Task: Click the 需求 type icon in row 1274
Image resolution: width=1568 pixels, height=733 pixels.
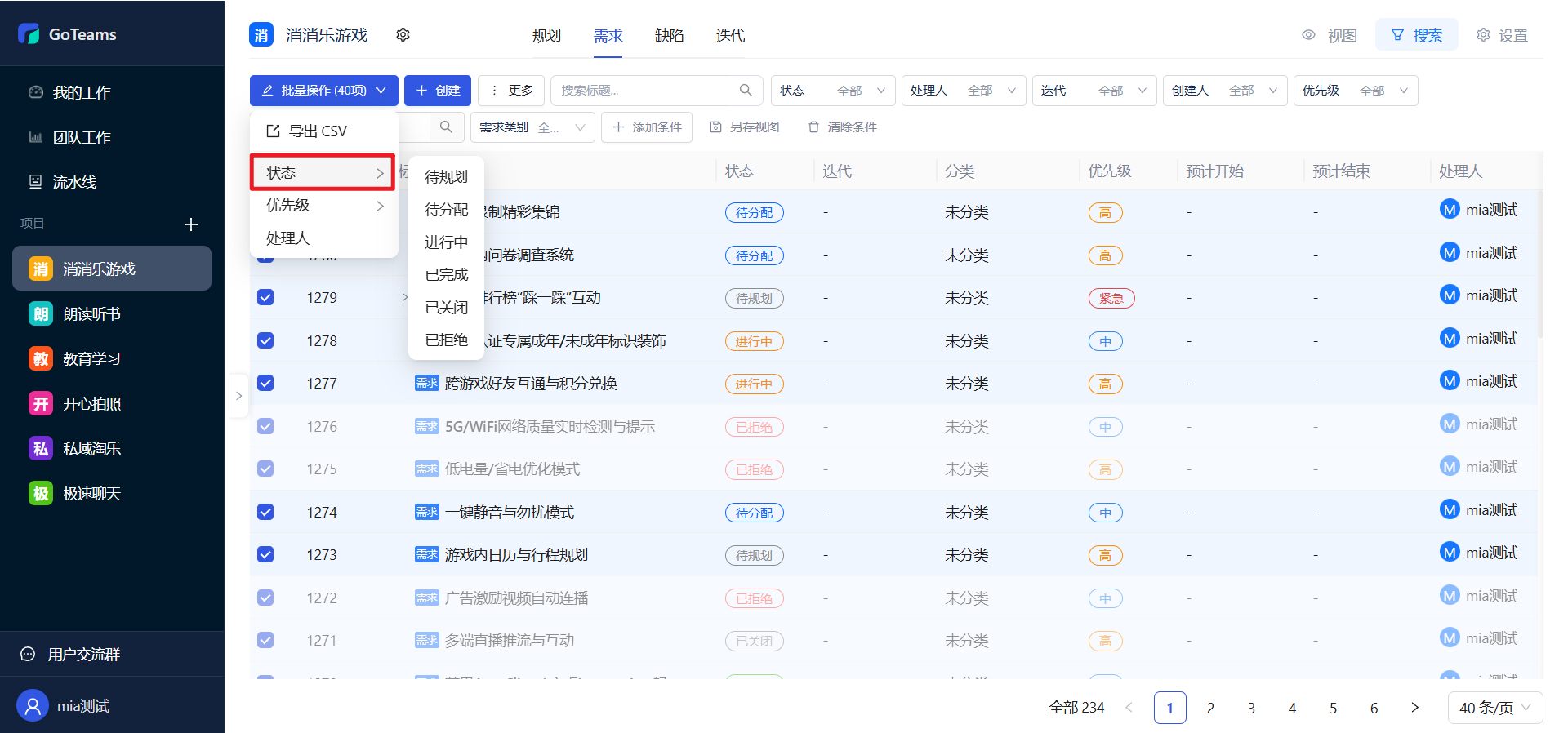Action: [x=427, y=512]
